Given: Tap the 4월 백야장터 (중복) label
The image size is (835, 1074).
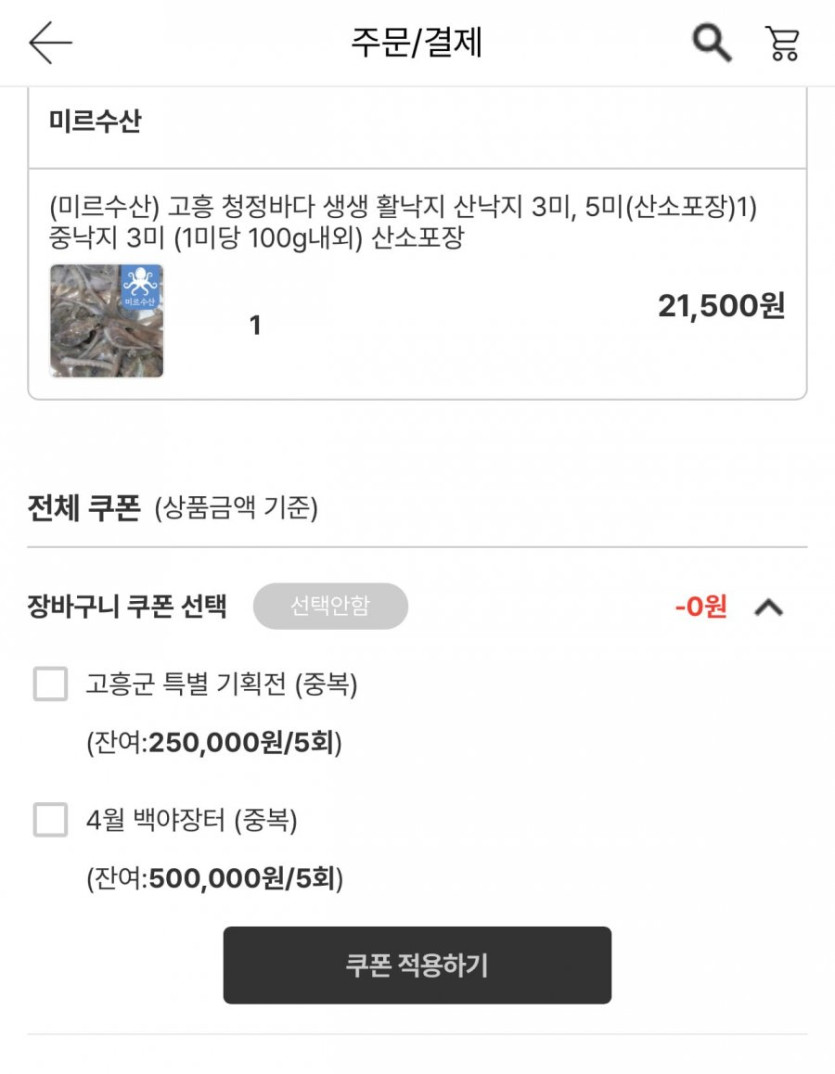Looking at the screenshot, I should tap(192, 821).
